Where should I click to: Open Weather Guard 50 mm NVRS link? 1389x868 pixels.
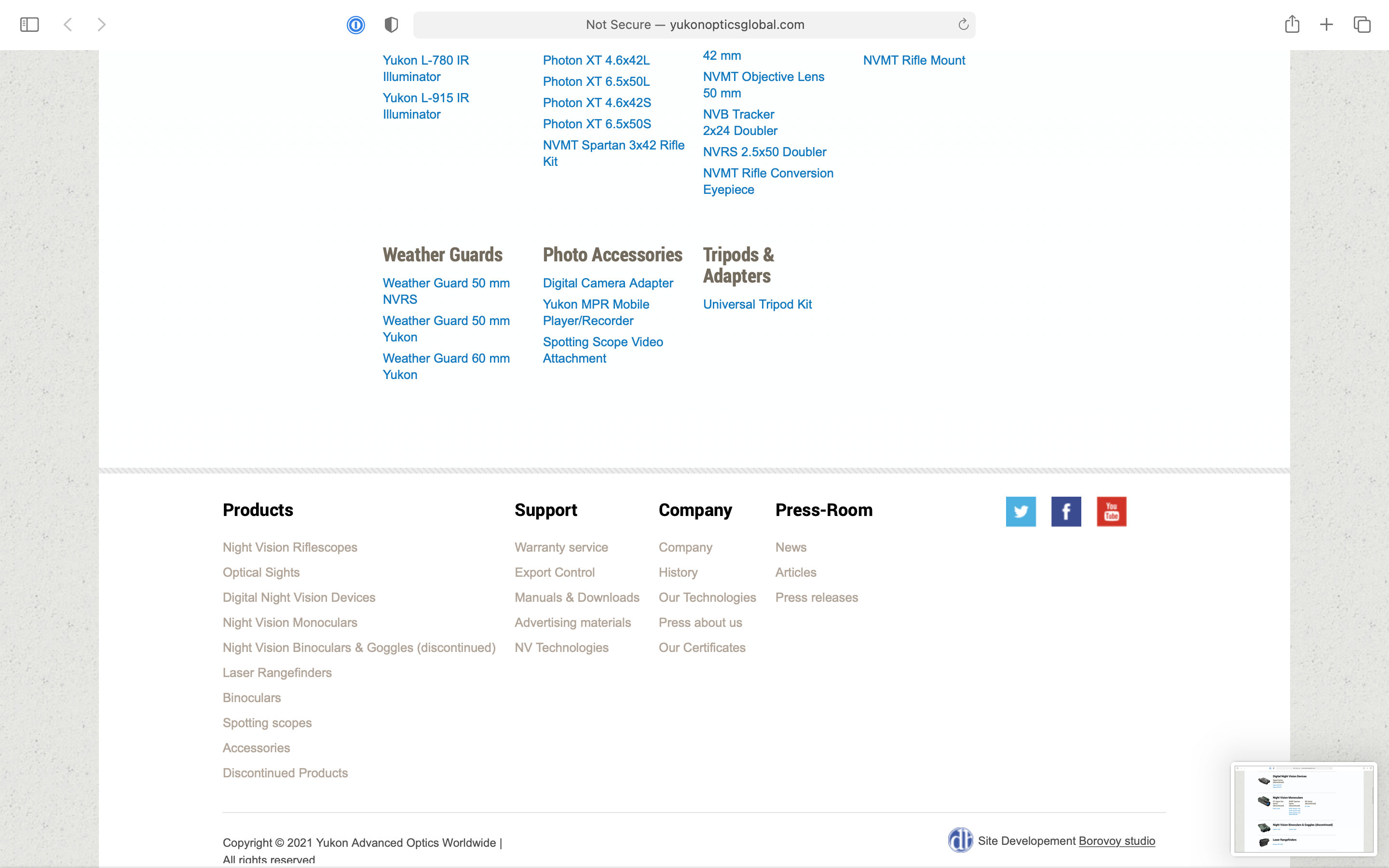[446, 291]
